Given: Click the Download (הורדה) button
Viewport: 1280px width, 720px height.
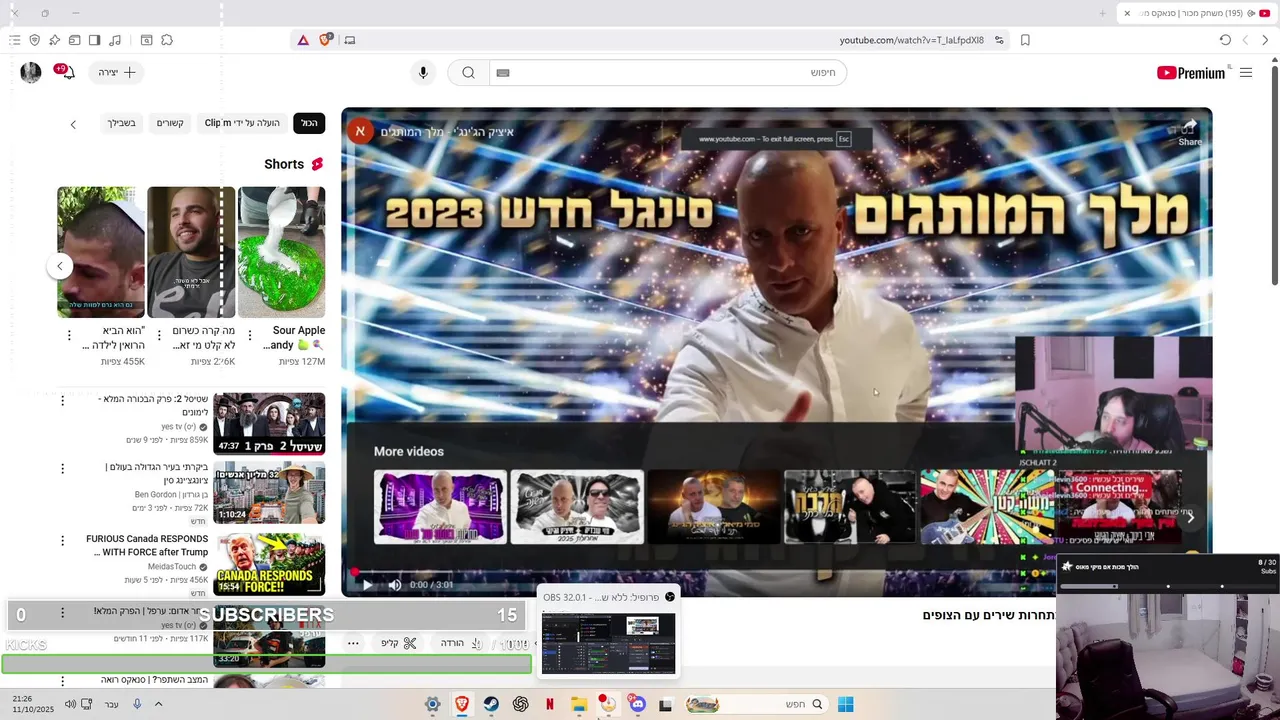Looking at the screenshot, I should [x=461, y=643].
